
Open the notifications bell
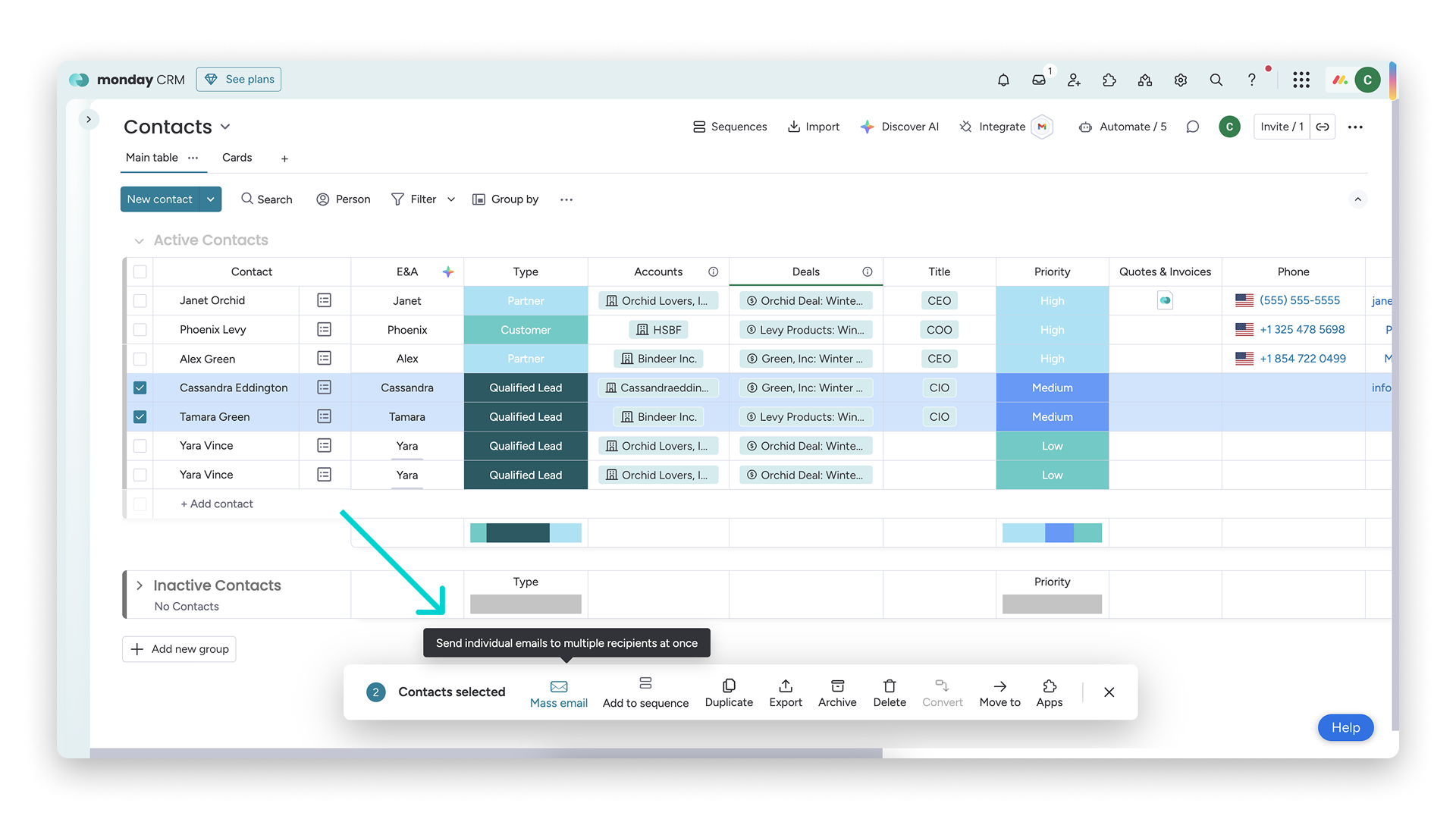coord(1003,80)
